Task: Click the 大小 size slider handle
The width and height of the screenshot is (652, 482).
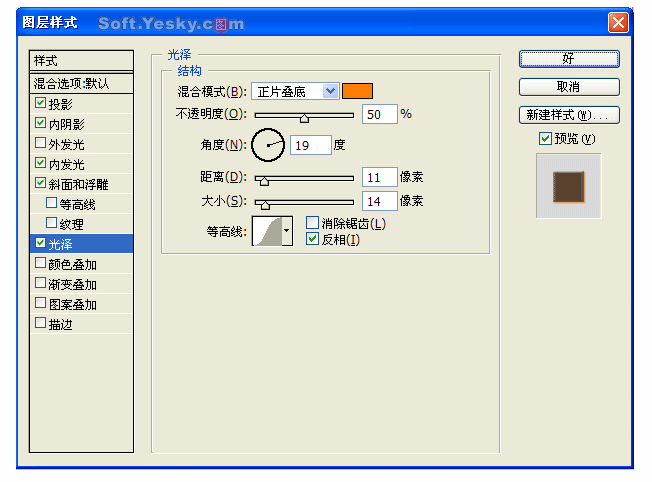Action: [x=265, y=205]
